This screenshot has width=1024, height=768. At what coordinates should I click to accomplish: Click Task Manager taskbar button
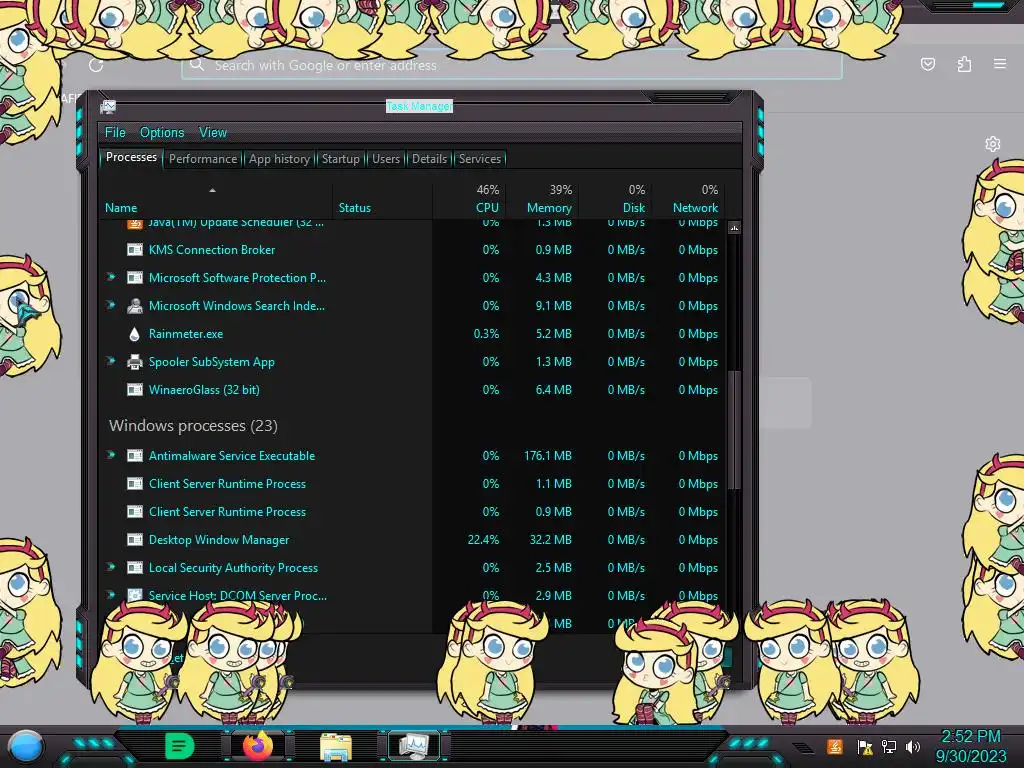click(414, 746)
